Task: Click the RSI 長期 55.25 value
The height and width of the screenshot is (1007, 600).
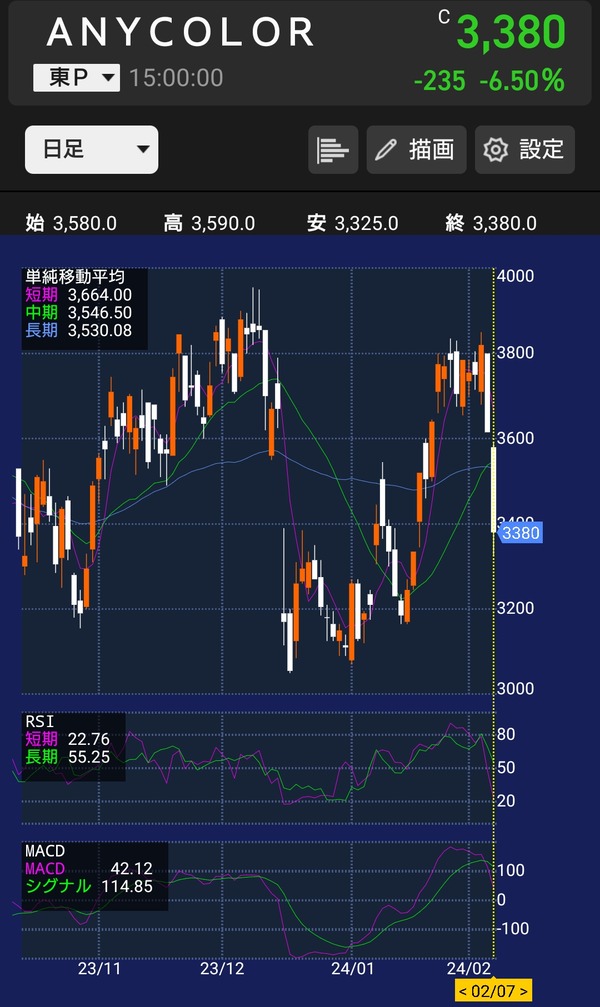Action: pyautogui.click(x=67, y=757)
